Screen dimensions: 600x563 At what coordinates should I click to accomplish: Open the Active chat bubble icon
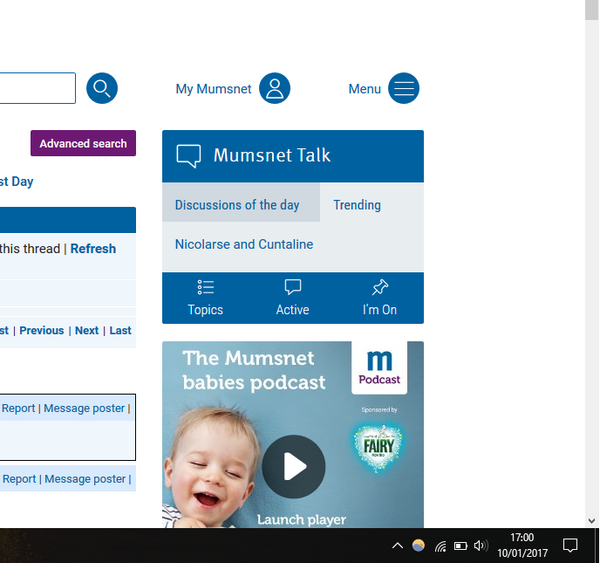tap(293, 287)
